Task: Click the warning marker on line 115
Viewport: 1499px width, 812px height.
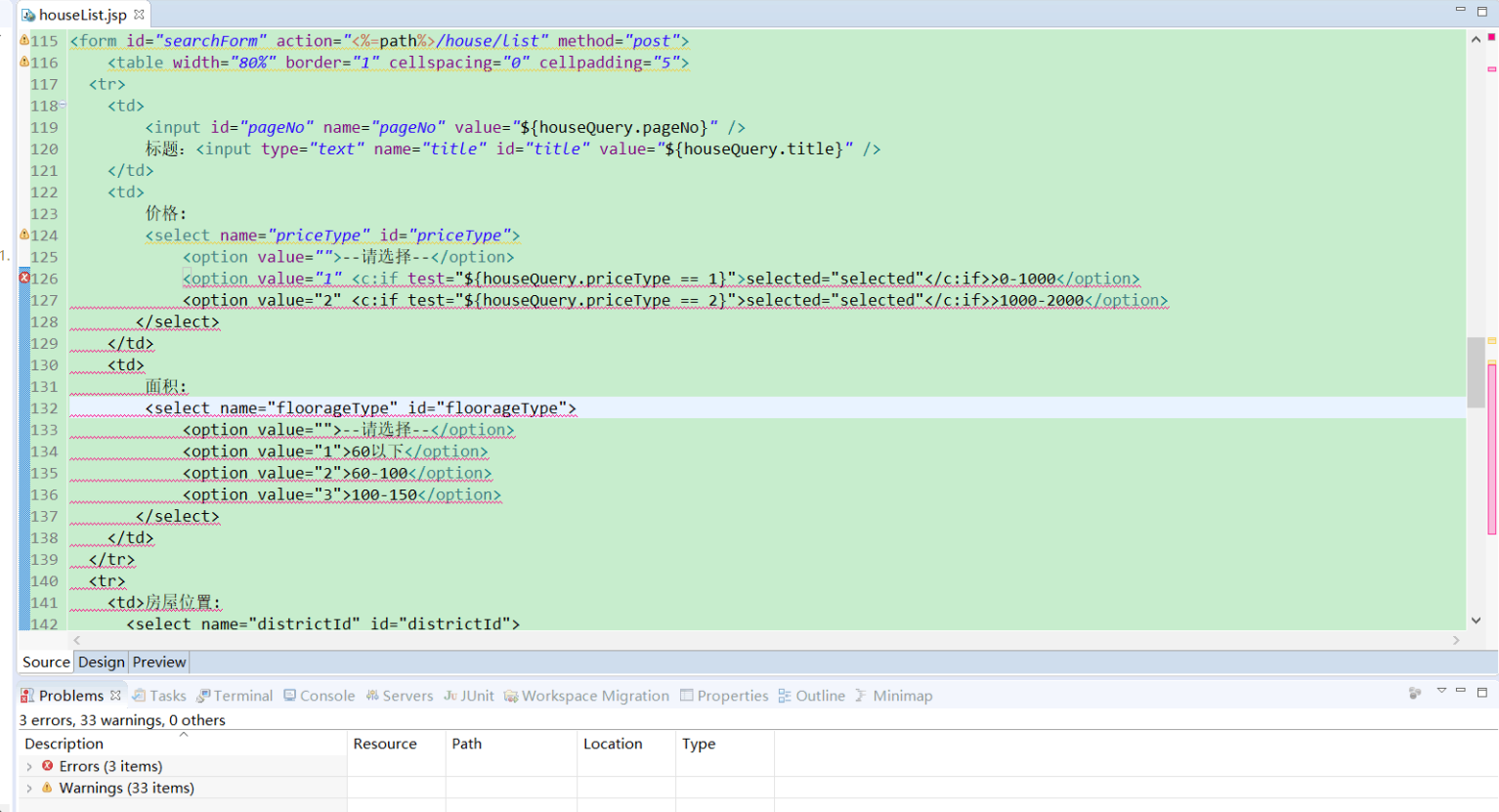Action: click(24, 40)
